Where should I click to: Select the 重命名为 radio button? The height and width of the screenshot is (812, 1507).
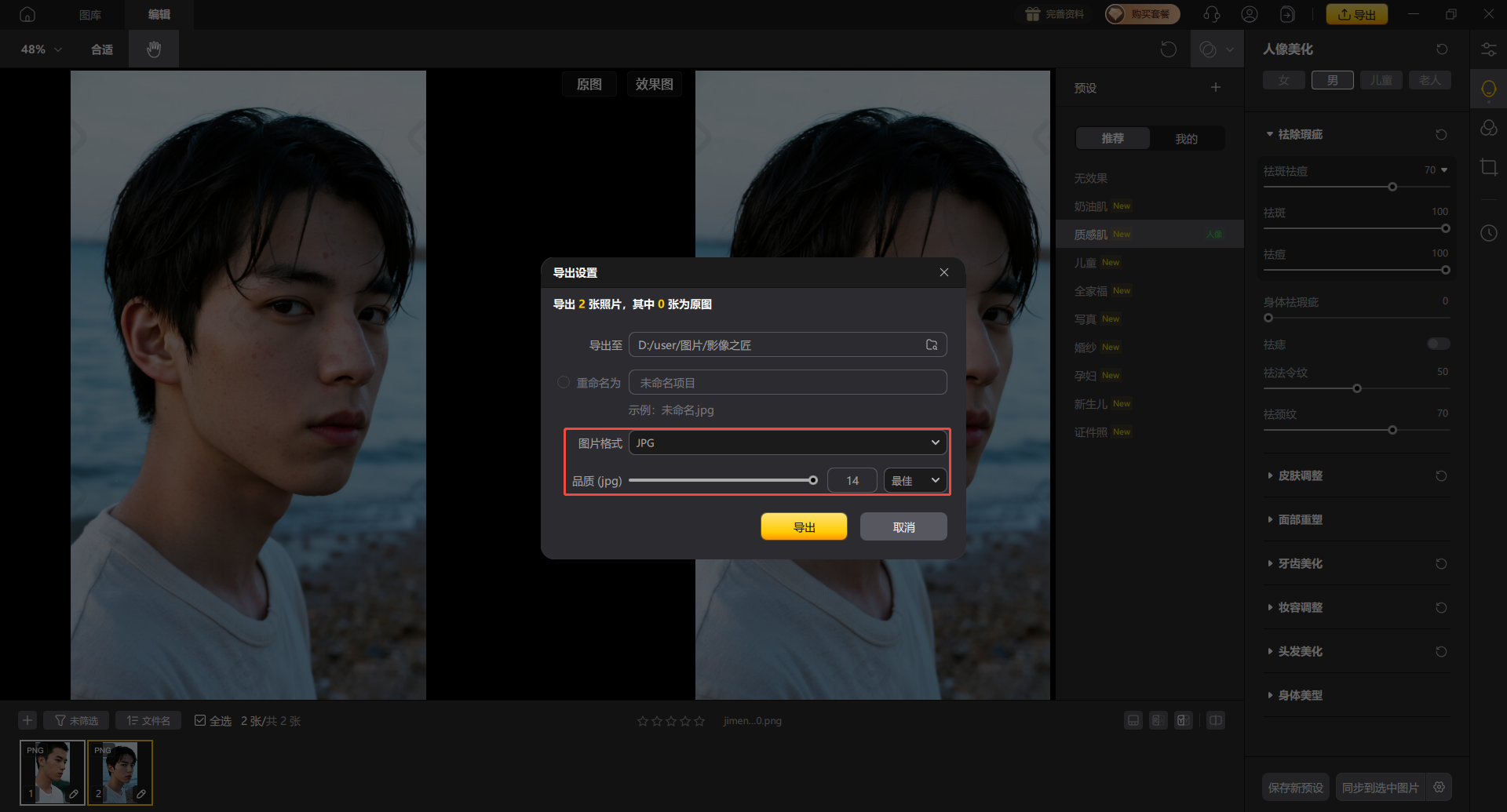pyautogui.click(x=564, y=383)
